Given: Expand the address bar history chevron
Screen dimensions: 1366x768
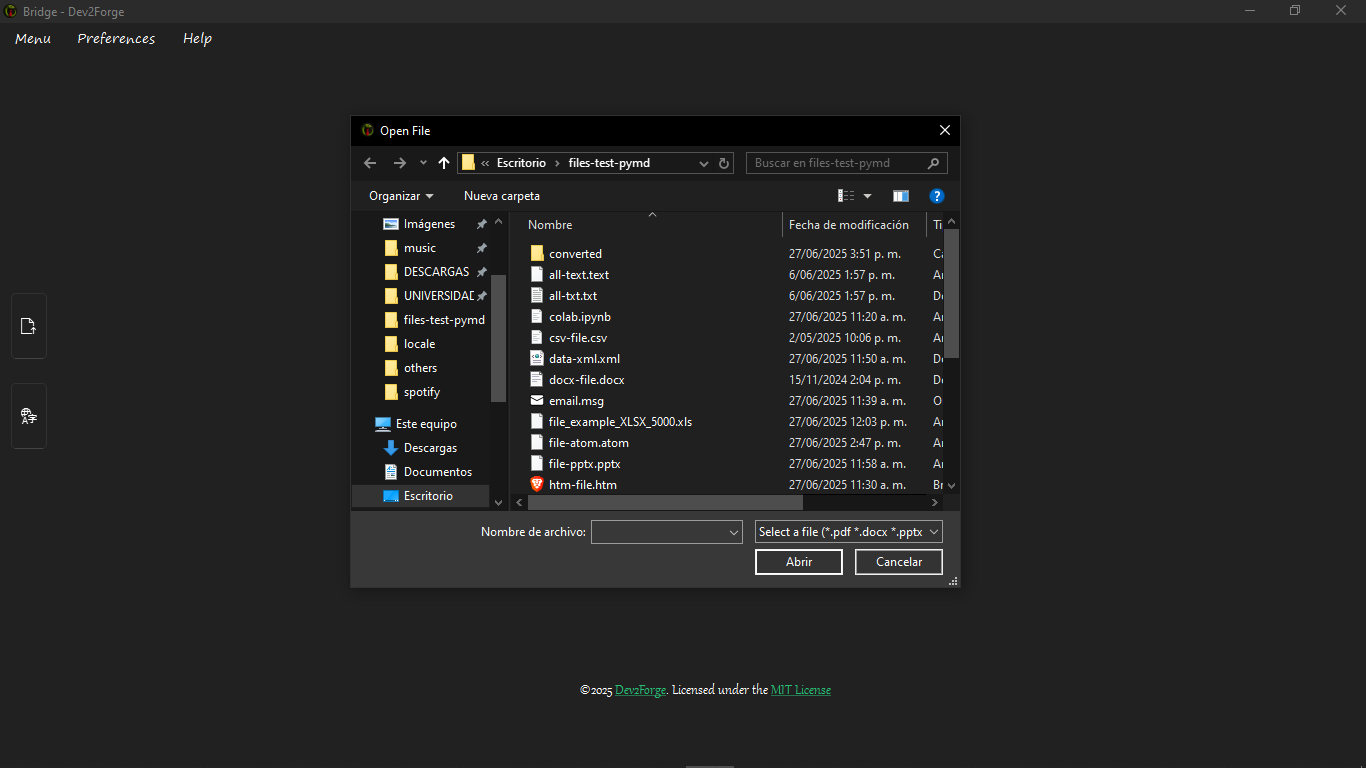Looking at the screenshot, I should [x=704, y=163].
